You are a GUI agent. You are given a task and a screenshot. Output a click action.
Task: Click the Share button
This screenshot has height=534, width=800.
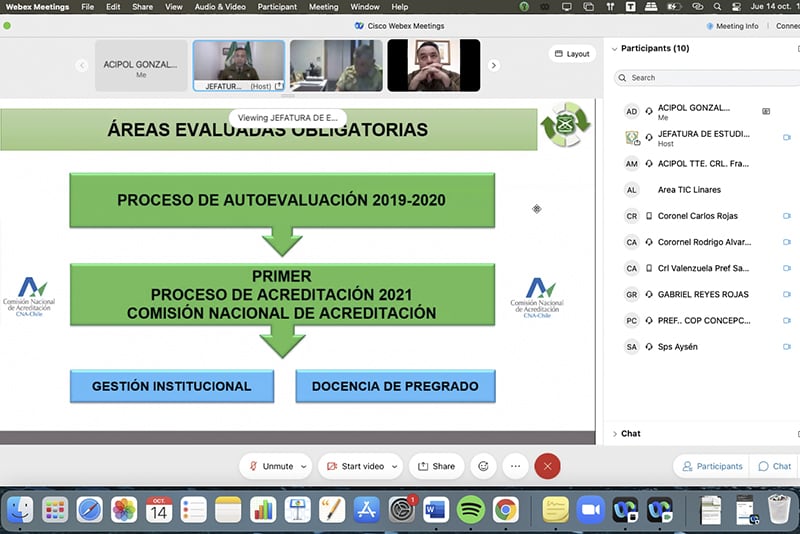436,466
